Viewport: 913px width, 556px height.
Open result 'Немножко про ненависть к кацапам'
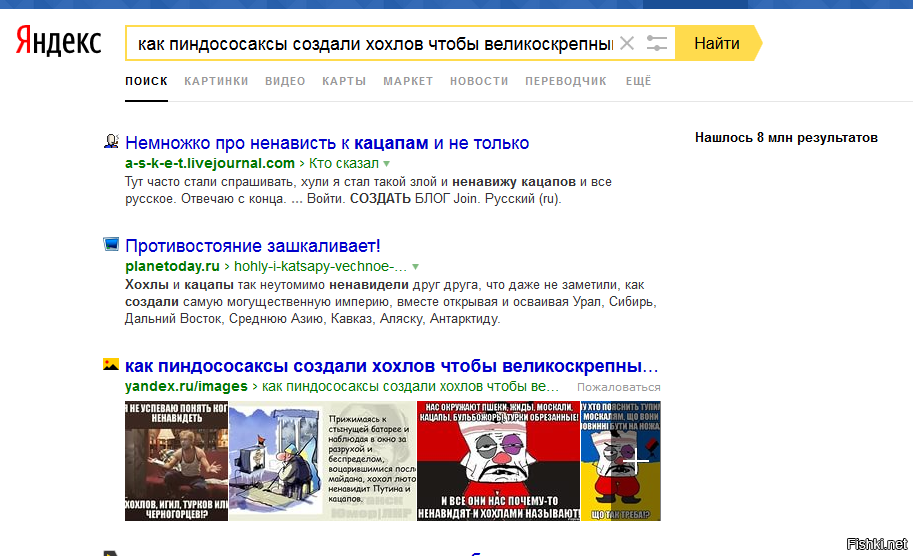327,143
